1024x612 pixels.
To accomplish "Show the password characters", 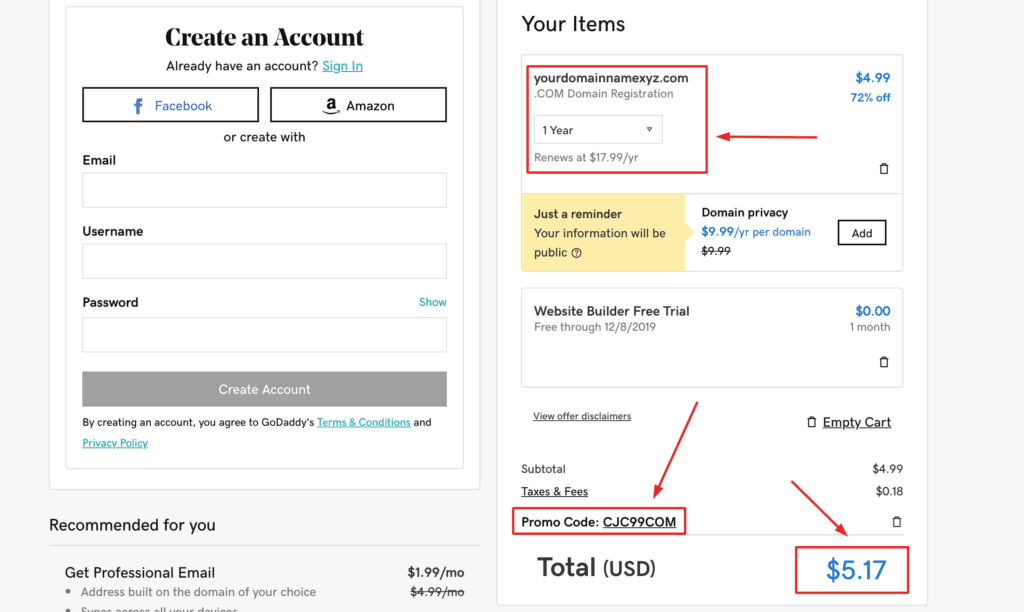I will 432,302.
